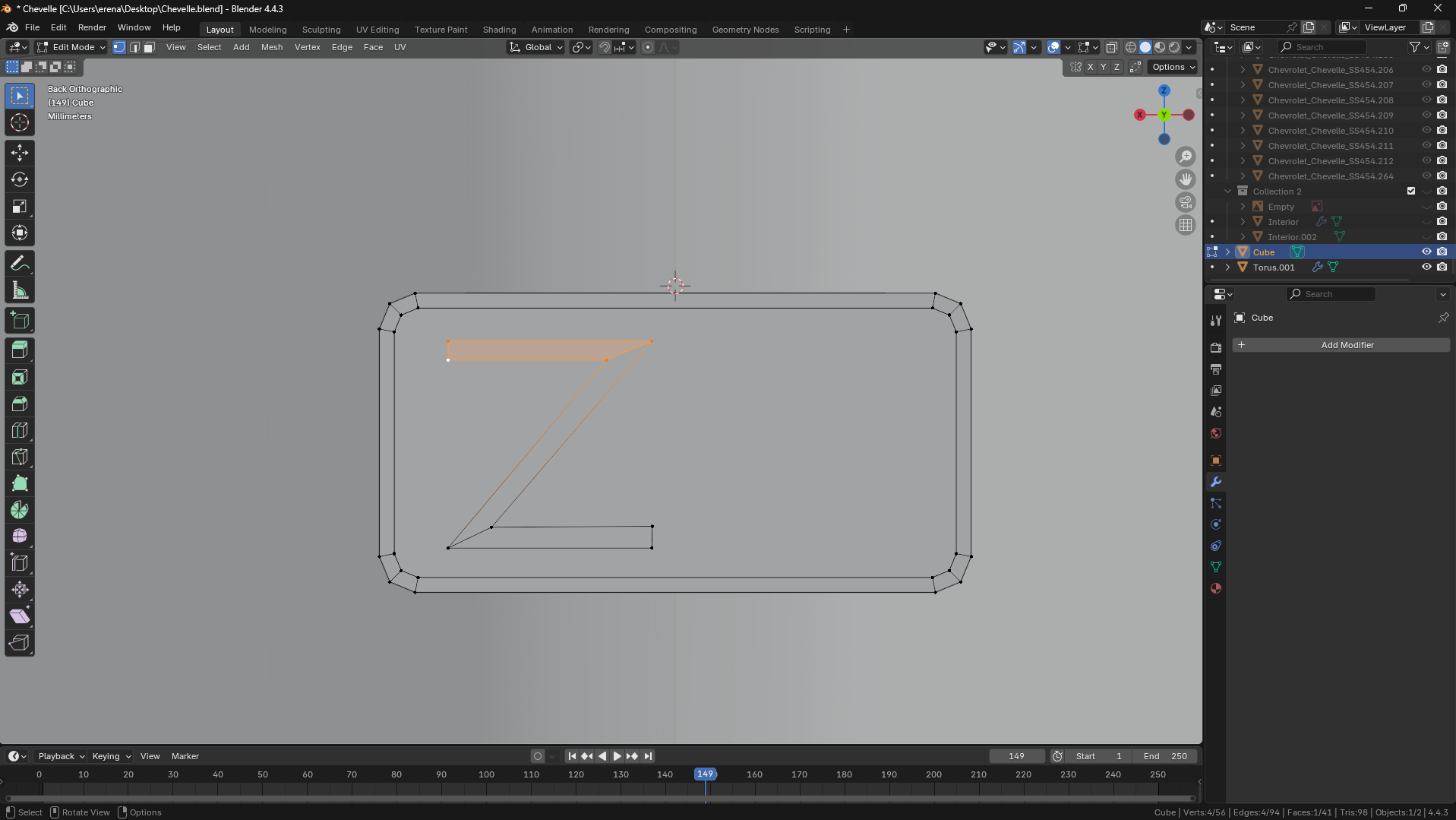Viewport: 1456px width, 820px height.
Task: Hide Torus.001 in viewport via eye icon
Action: tap(1426, 267)
